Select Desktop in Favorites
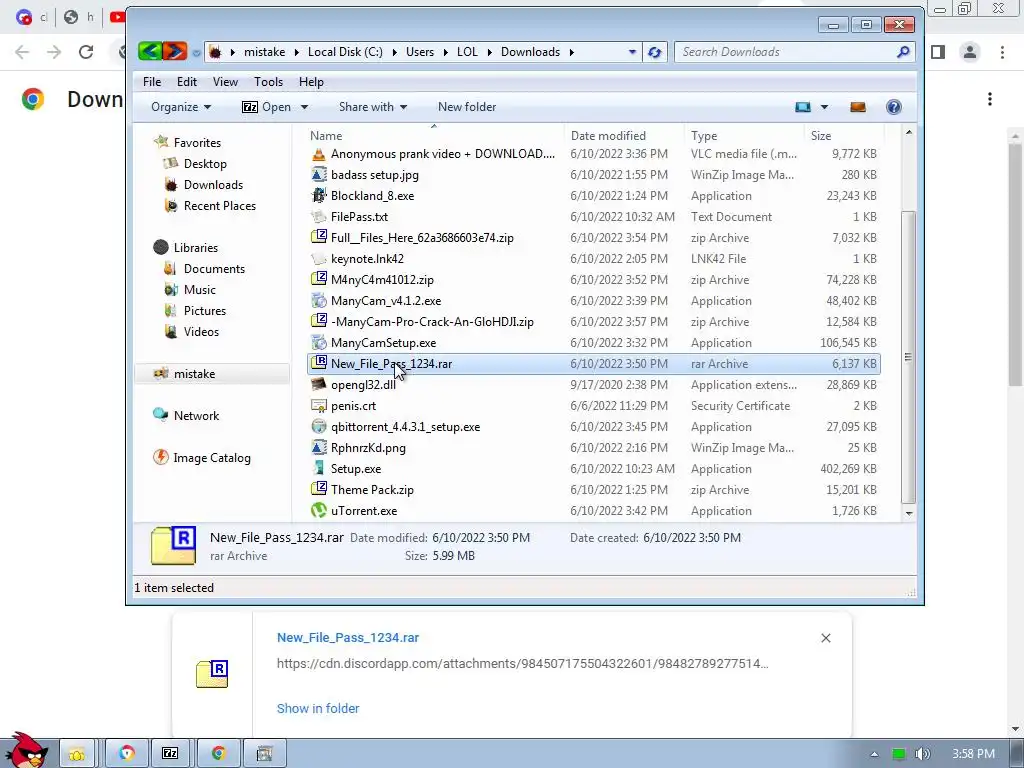1024x768 pixels. 205,164
